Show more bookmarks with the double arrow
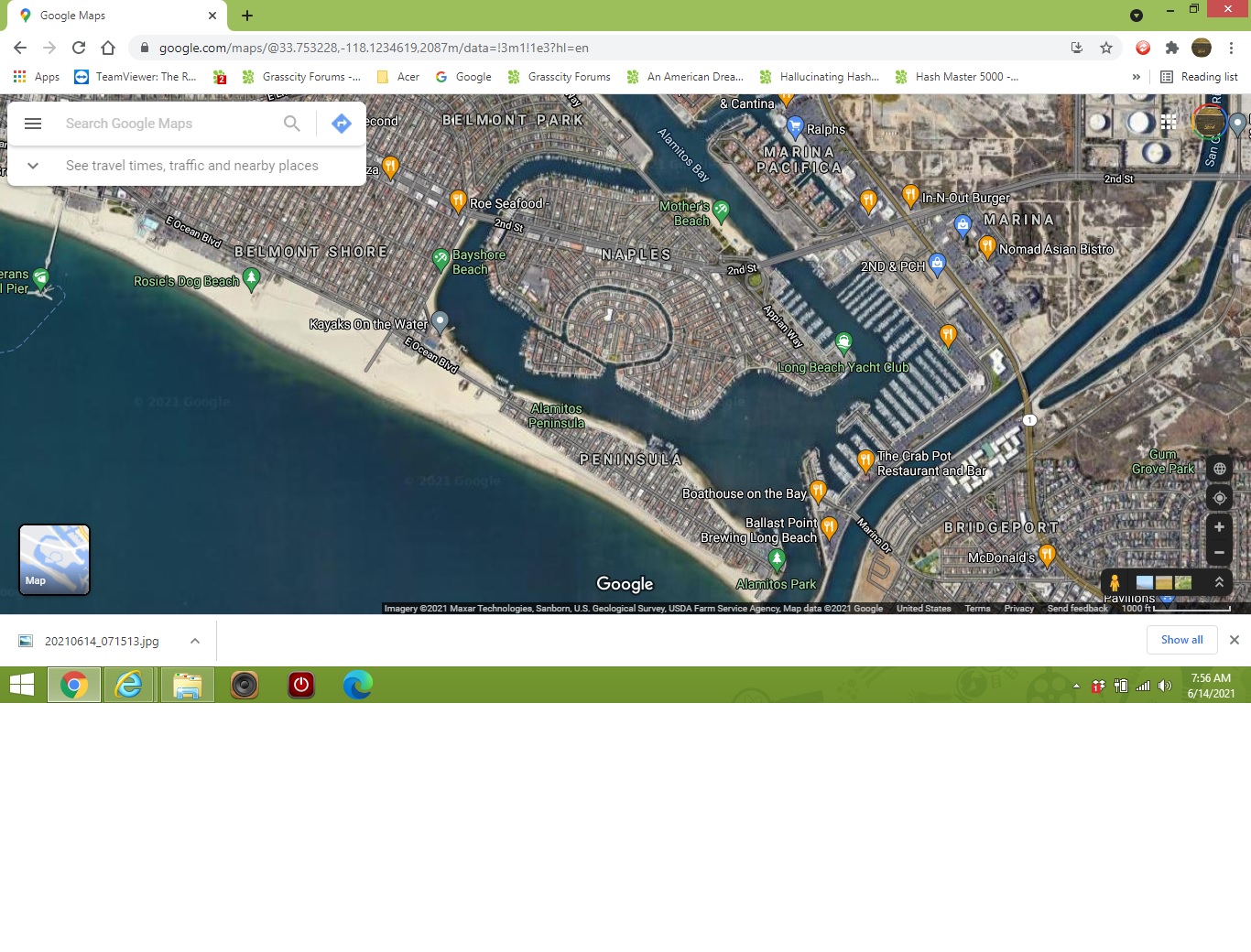The height and width of the screenshot is (952, 1251). point(1137,77)
